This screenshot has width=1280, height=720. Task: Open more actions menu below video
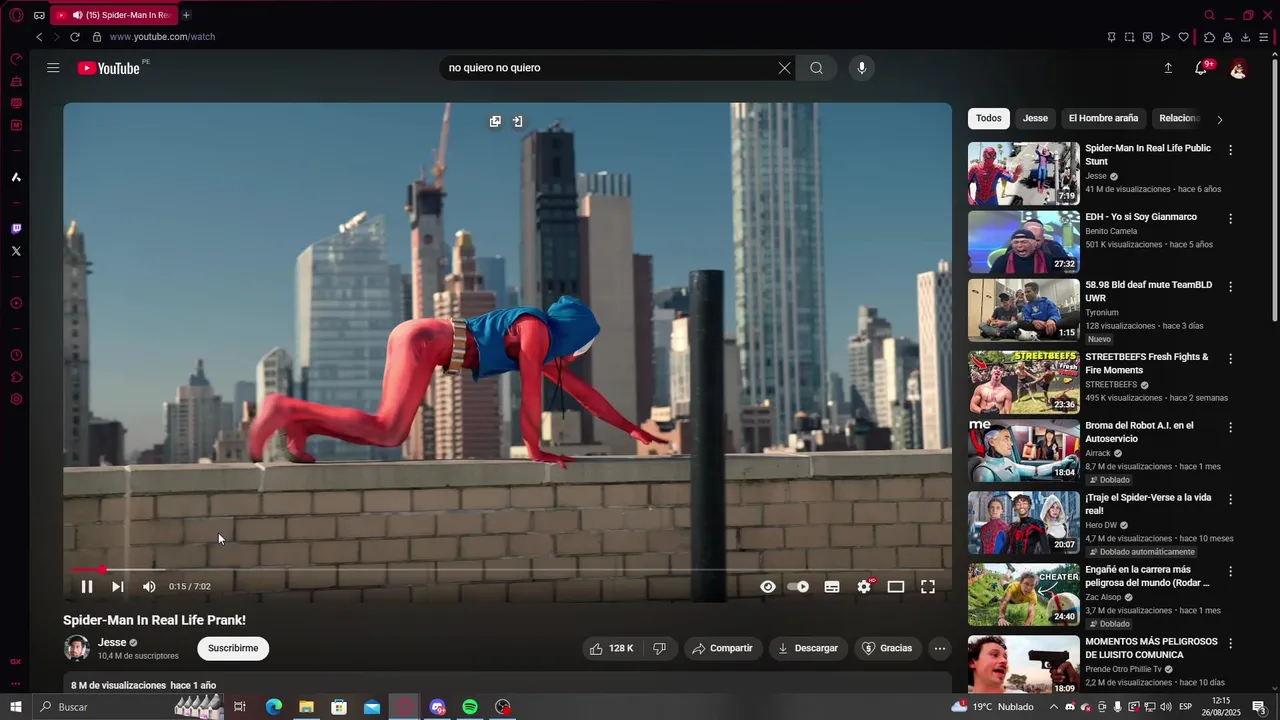pyautogui.click(x=939, y=648)
